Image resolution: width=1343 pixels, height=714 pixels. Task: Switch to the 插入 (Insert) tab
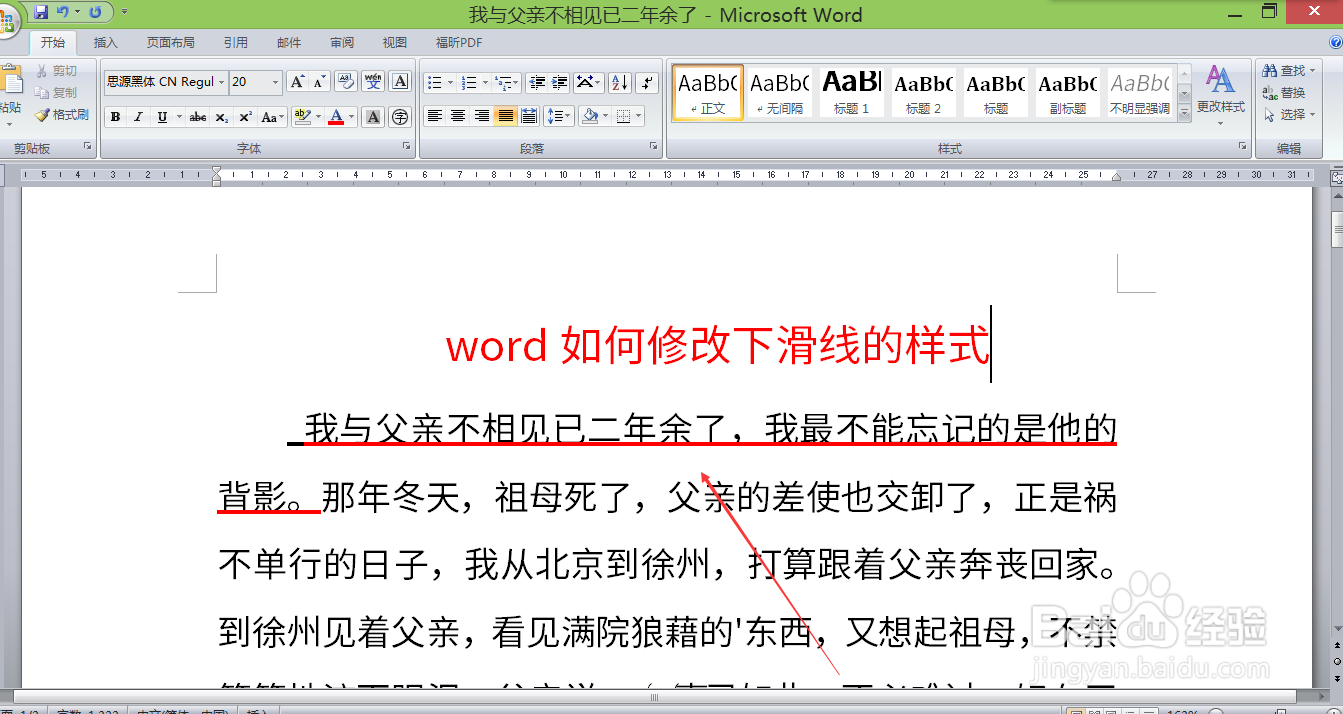coord(106,42)
